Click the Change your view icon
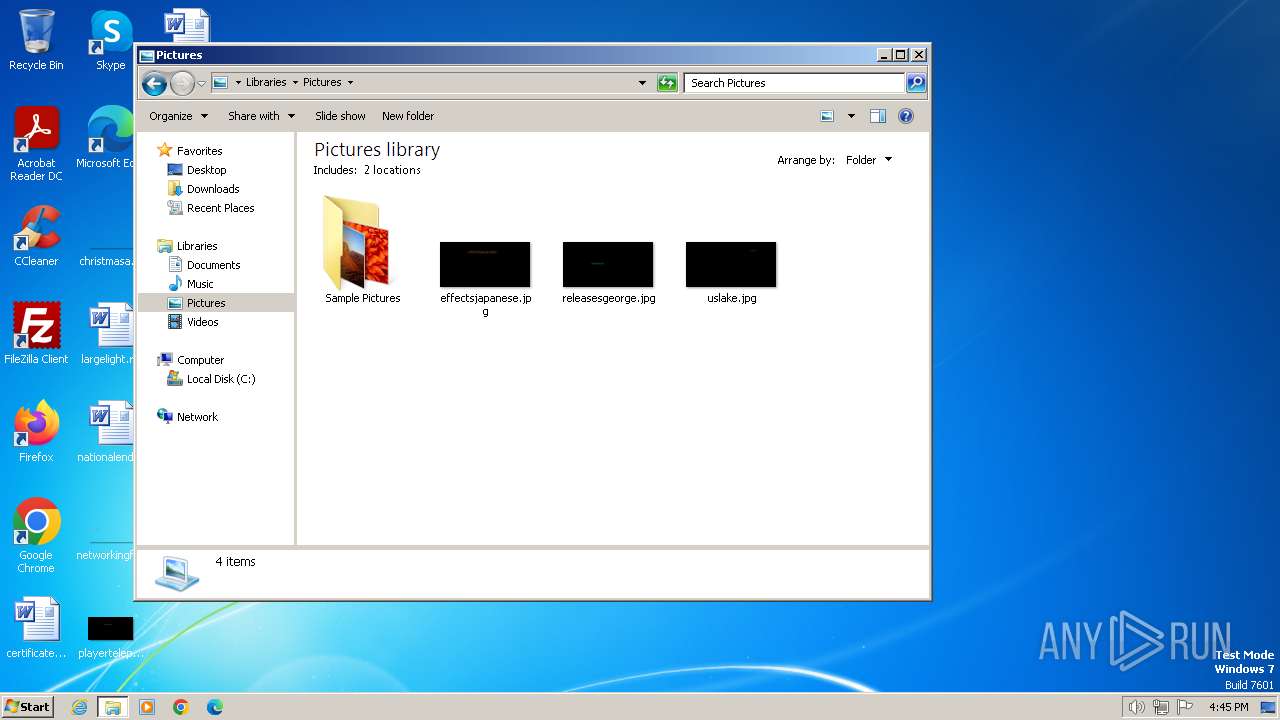This screenshot has width=1280, height=720. [x=827, y=116]
